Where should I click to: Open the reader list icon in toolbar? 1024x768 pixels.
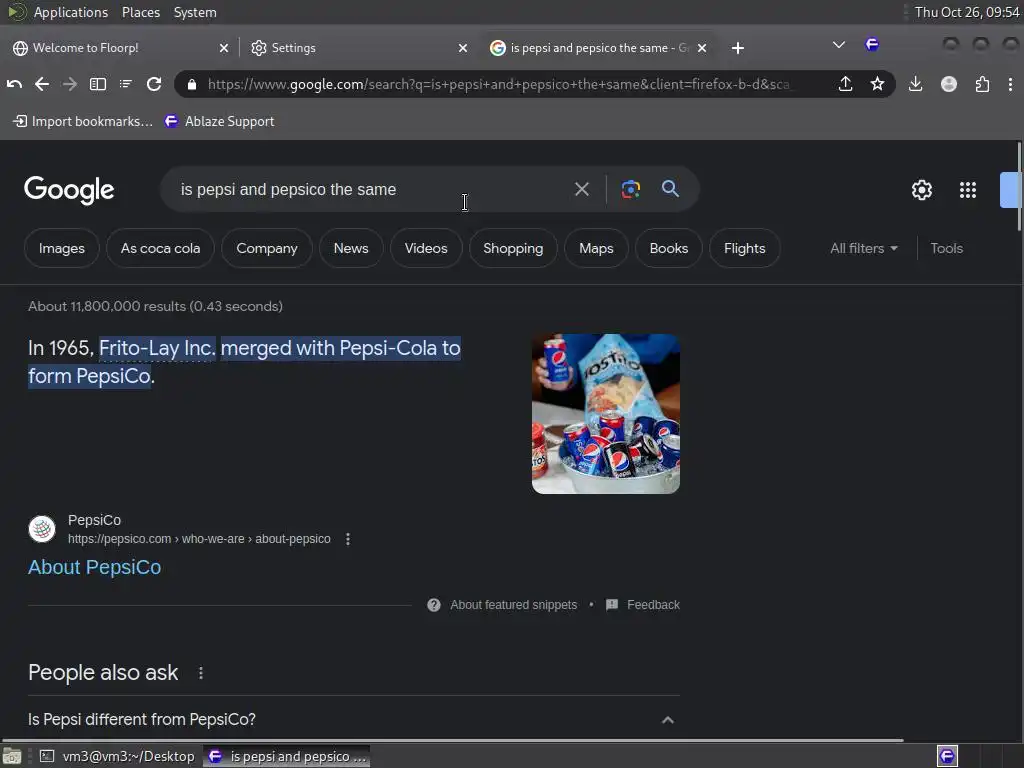[x=125, y=84]
